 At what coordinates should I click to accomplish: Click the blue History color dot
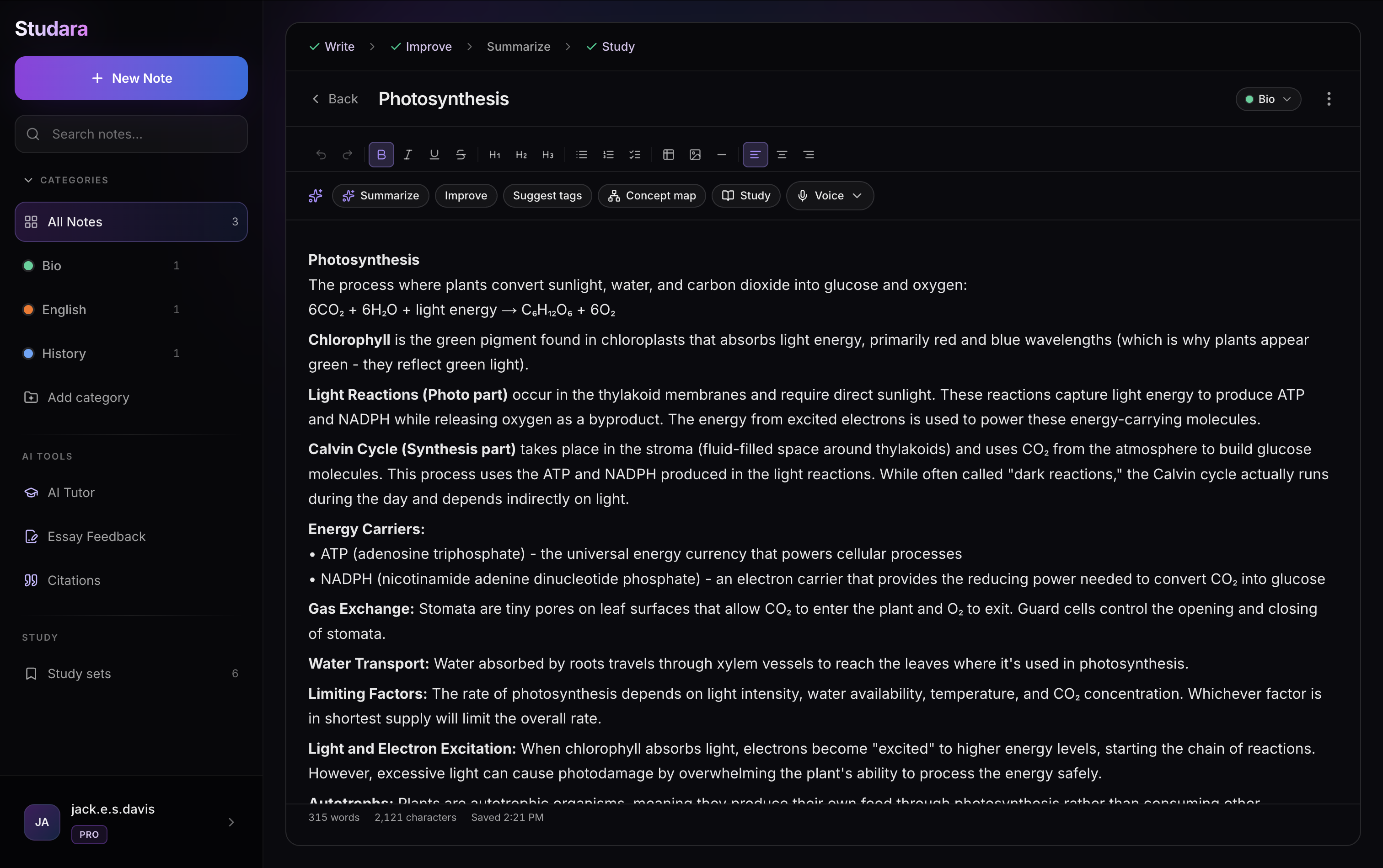coord(28,354)
